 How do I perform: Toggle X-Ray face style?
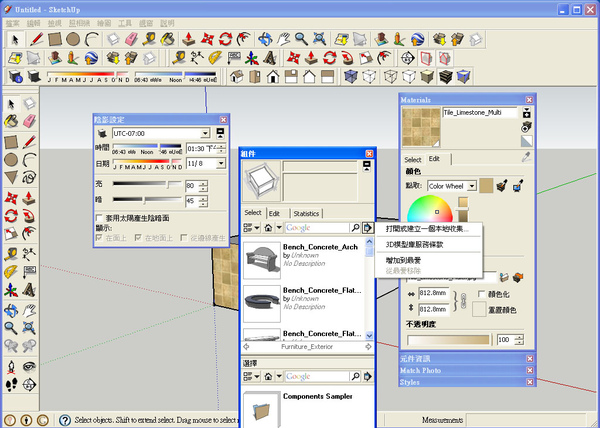coord(351,76)
